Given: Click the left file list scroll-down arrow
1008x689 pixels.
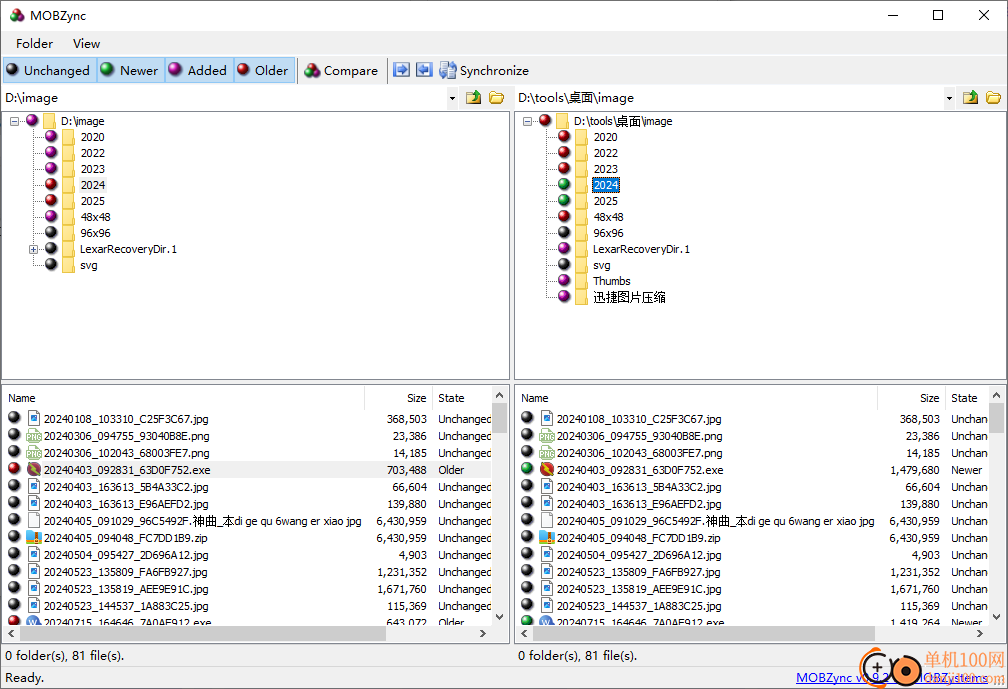Looking at the screenshot, I should (x=500, y=617).
